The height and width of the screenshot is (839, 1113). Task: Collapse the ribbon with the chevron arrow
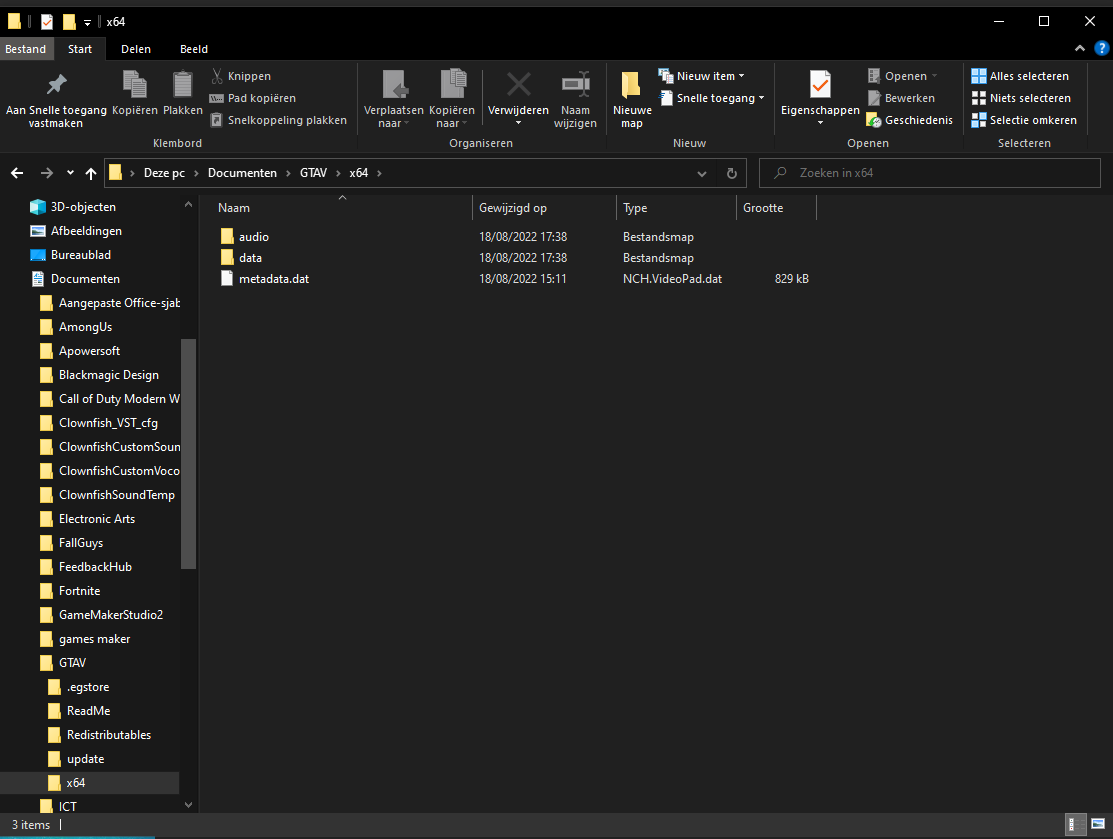(1080, 49)
